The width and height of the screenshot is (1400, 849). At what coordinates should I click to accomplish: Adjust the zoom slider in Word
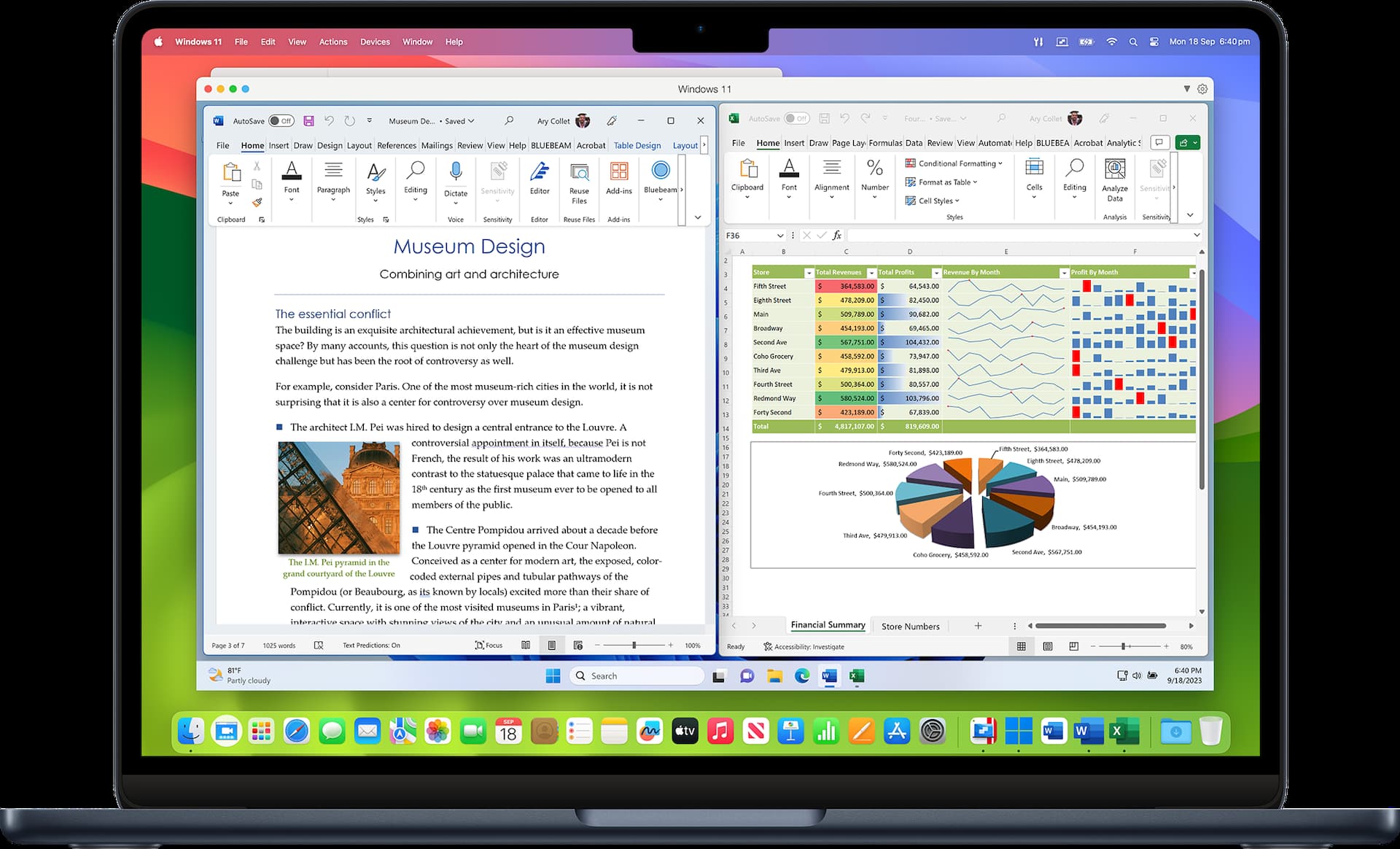point(634,645)
